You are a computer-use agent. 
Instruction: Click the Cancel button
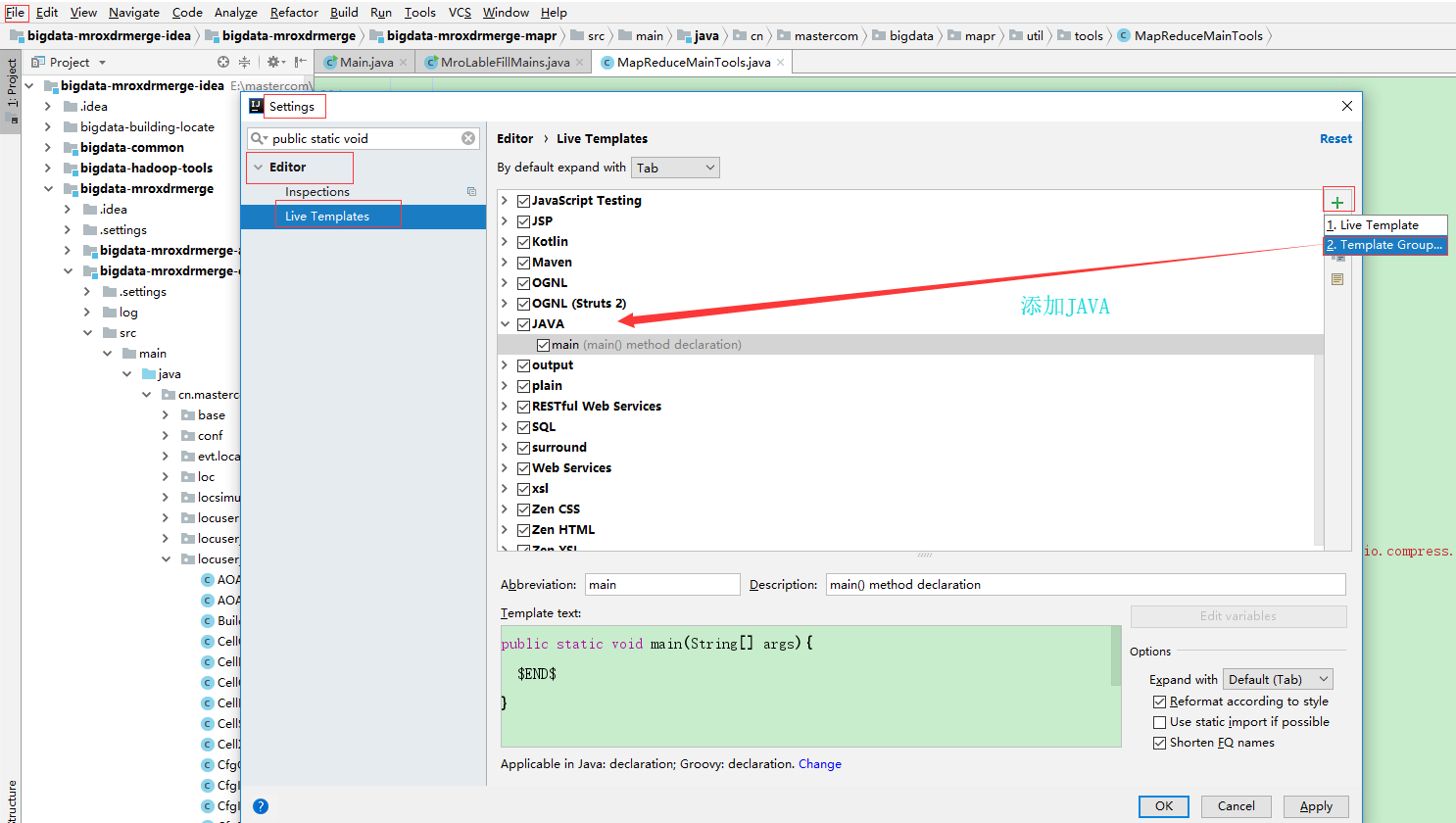(x=1236, y=806)
